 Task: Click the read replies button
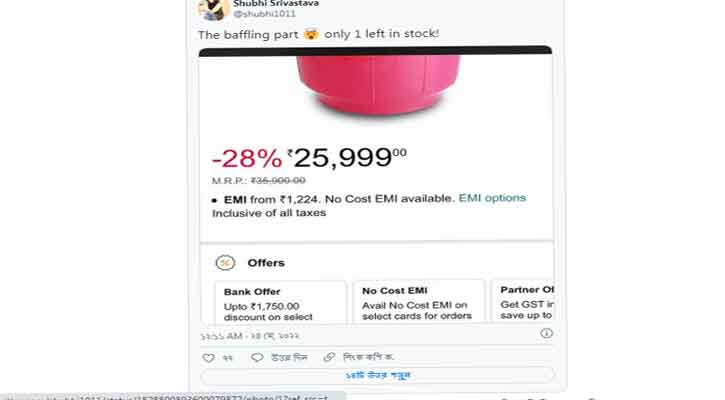[x=376, y=375]
